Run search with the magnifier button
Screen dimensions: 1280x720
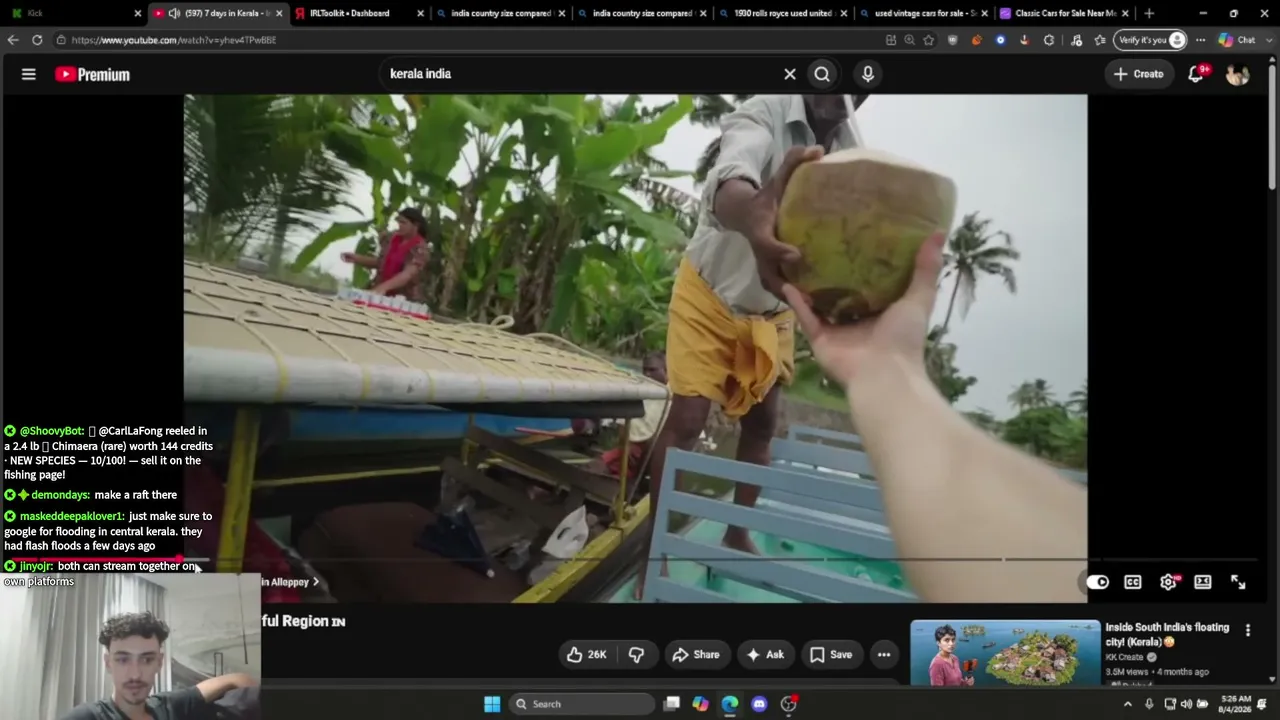point(822,74)
